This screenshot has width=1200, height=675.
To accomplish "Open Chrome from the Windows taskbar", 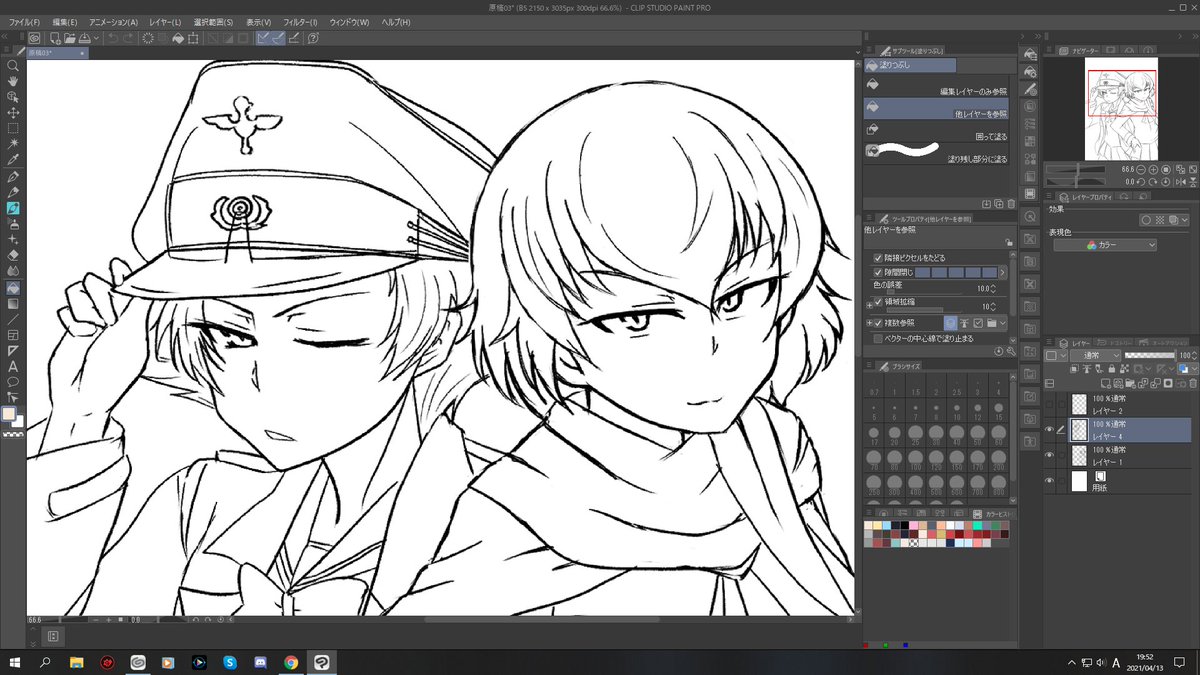I will [290, 662].
